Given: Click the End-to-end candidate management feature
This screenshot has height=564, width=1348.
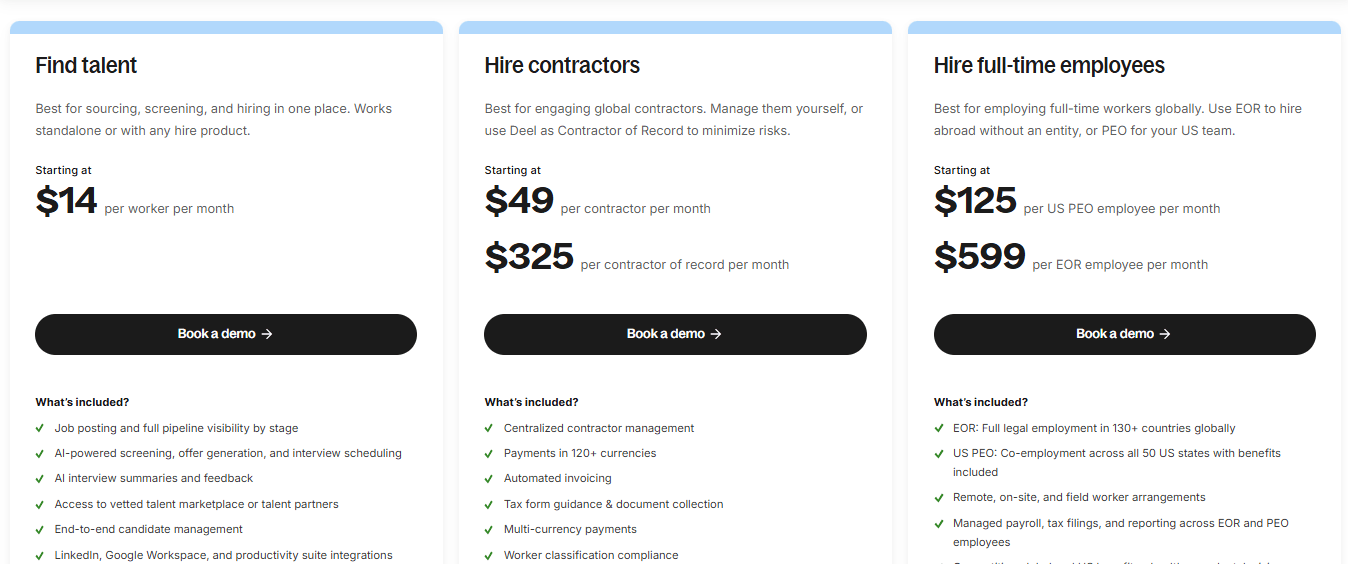Looking at the screenshot, I should [149, 530].
